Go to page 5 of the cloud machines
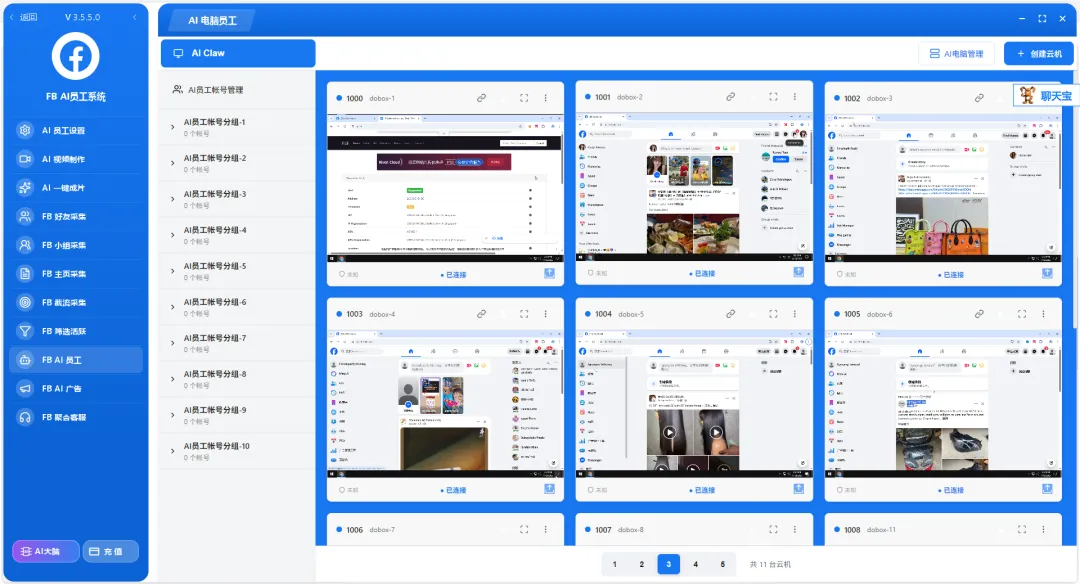The image size is (1080, 585). click(x=722, y=563)
